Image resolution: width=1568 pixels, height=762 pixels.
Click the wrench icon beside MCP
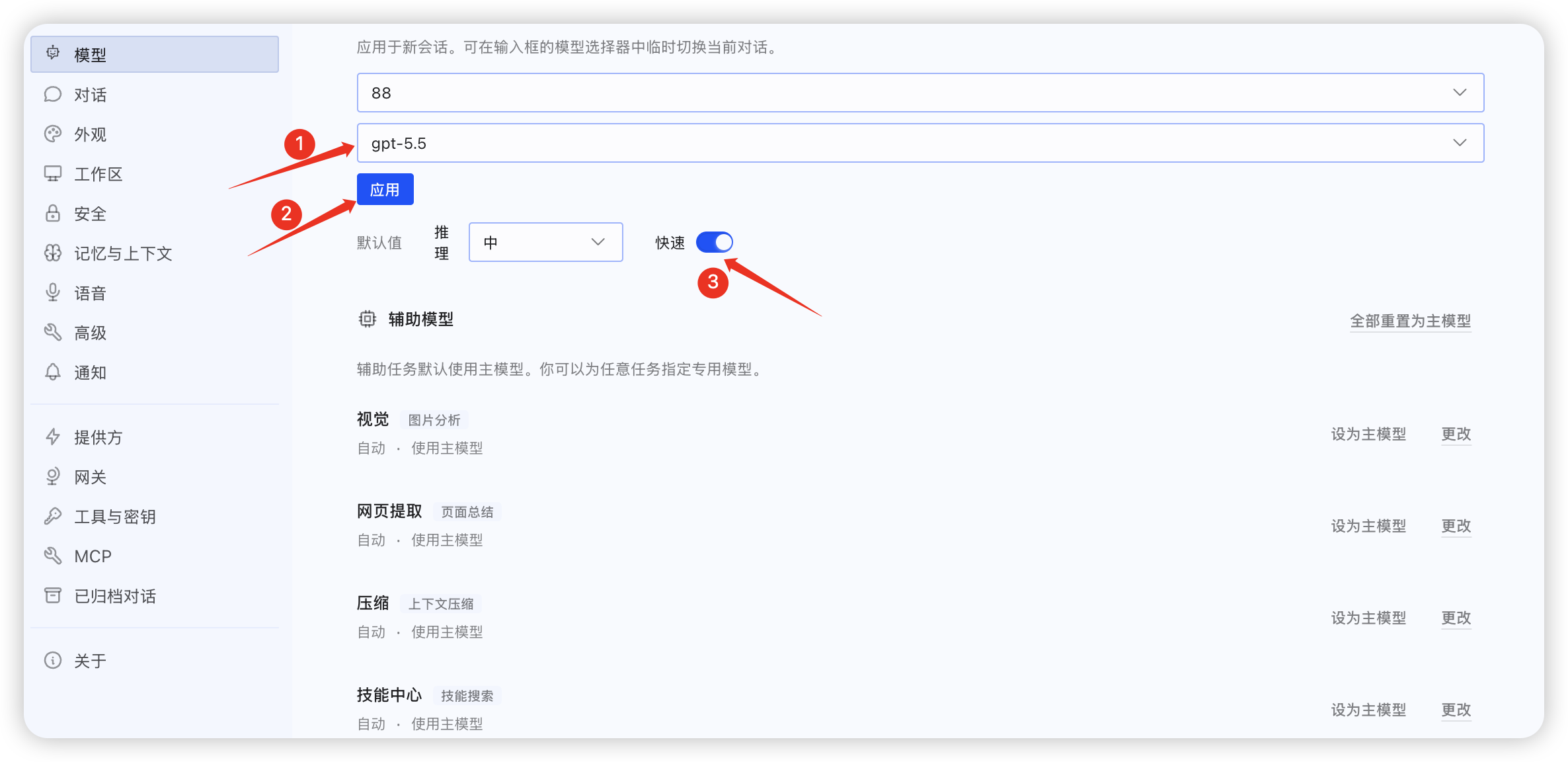click(x=53, y=556)
